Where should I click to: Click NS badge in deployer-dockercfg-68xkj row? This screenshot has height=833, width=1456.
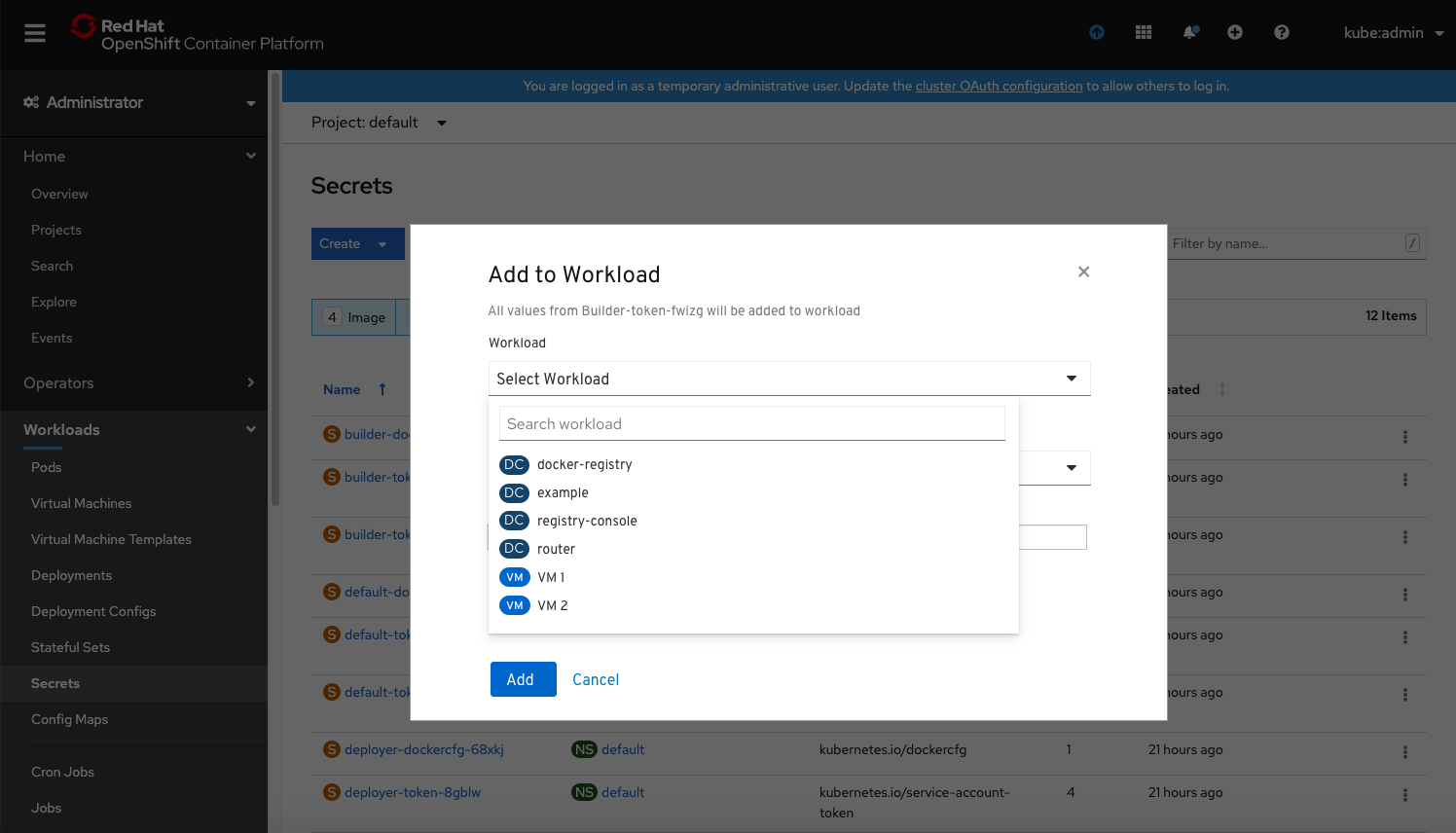584,749
